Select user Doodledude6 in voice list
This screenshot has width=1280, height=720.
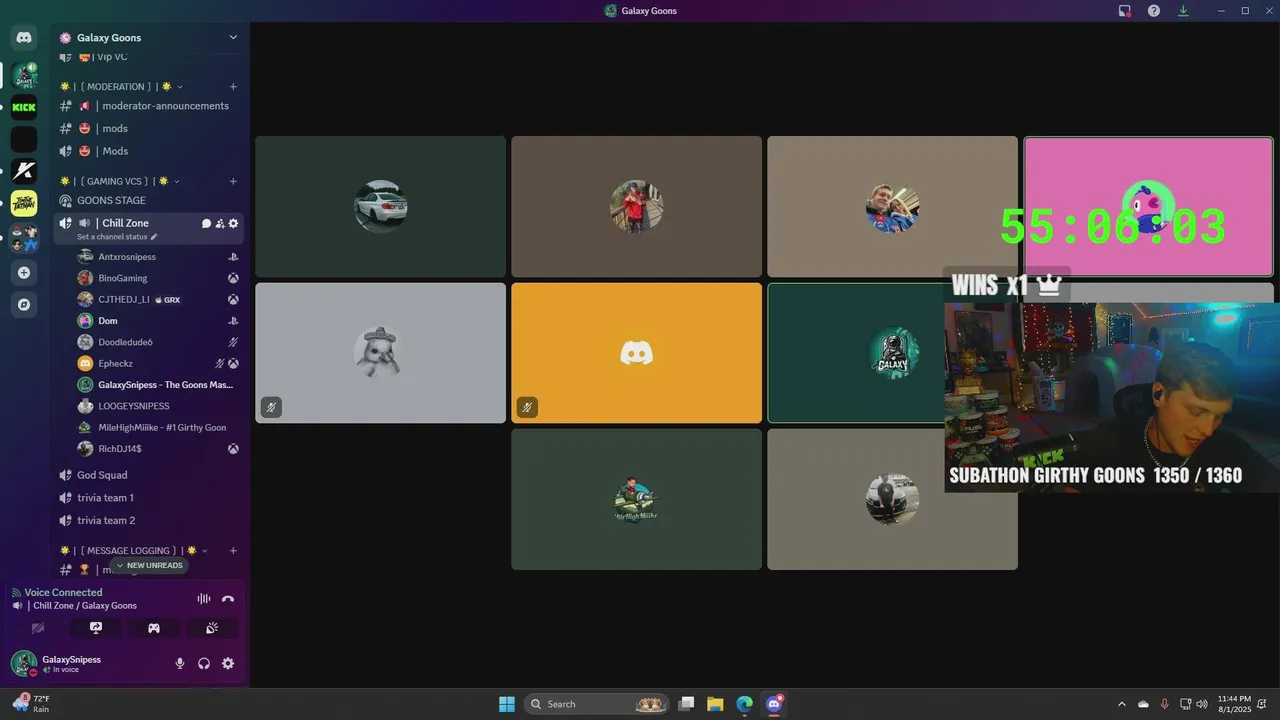[x=157, y=342]
